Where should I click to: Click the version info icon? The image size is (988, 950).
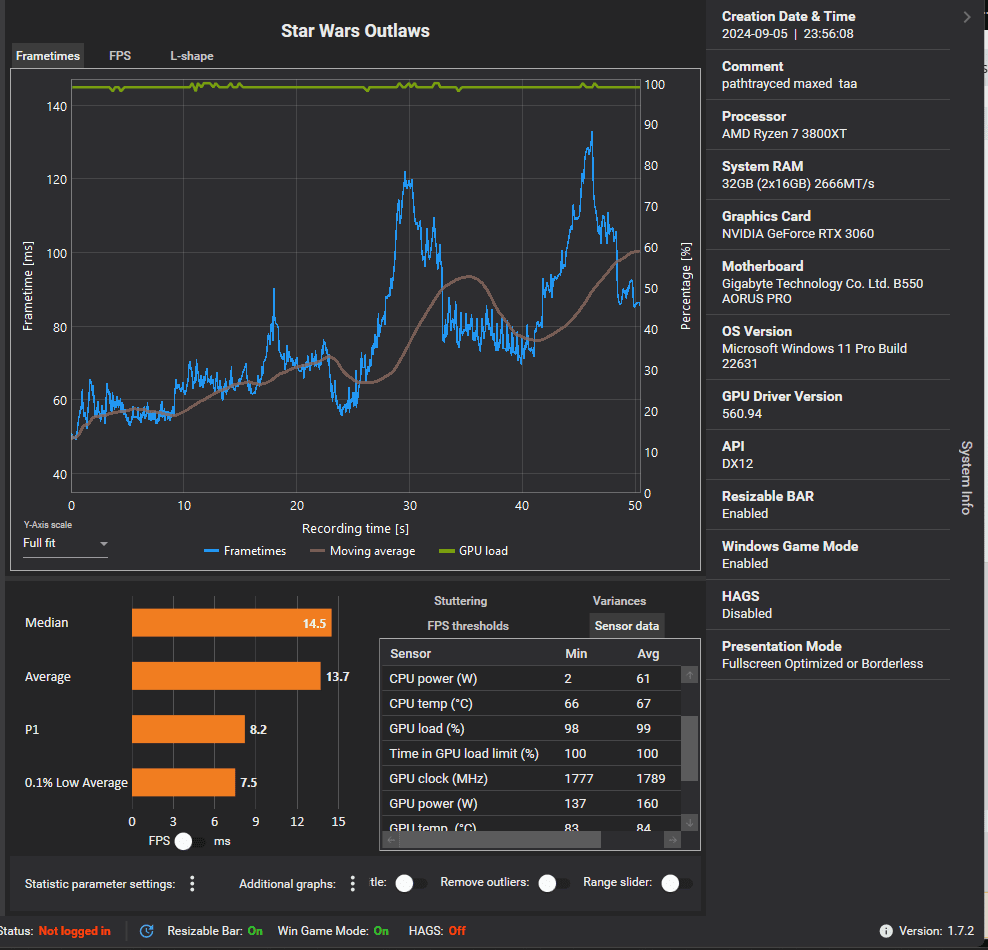click(885, 931)
